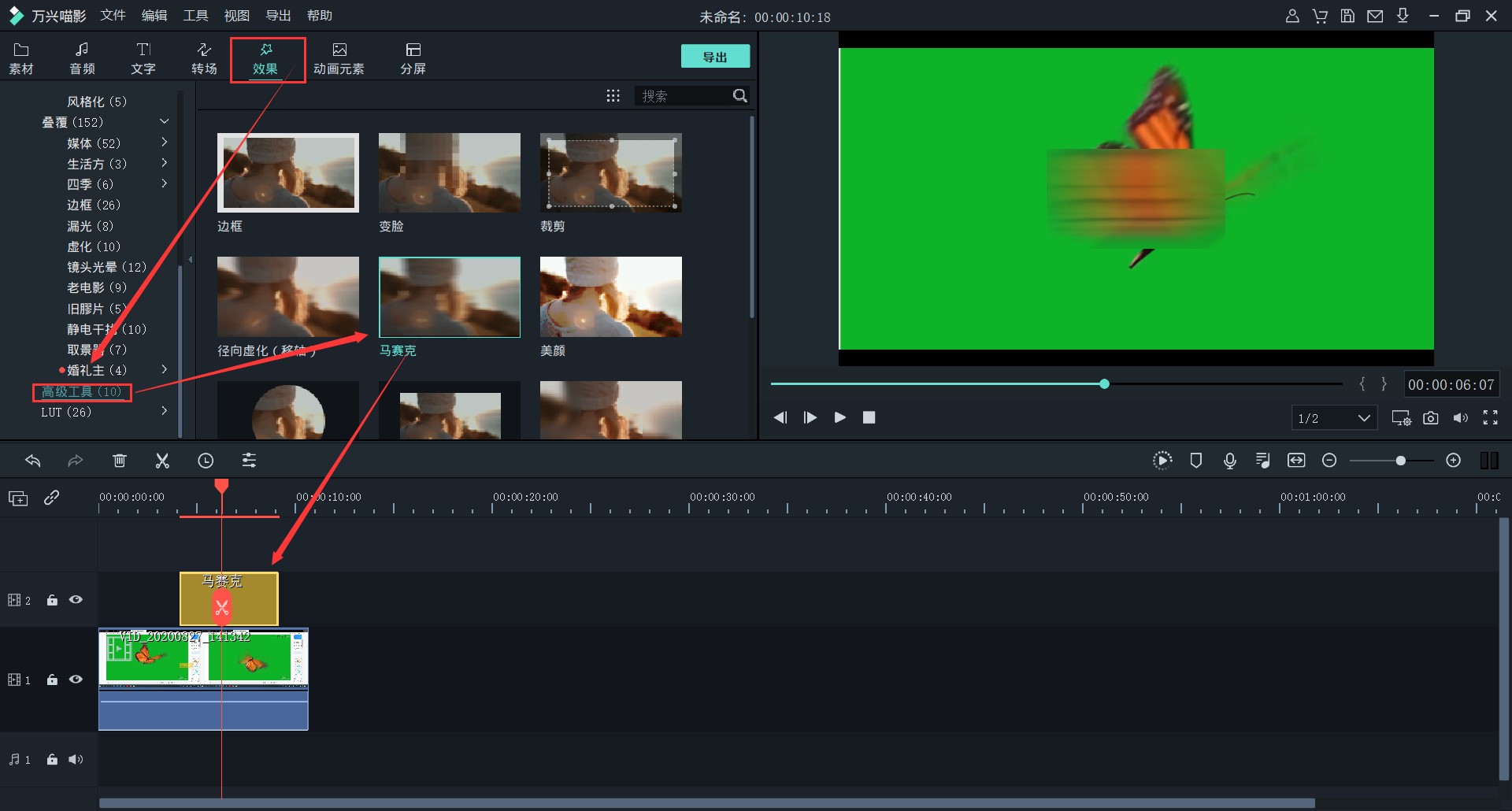Image resolution: width=1512 pixels, height=811 pixels.
Task: Click the 导出 export button
Action: coord(714,57)
